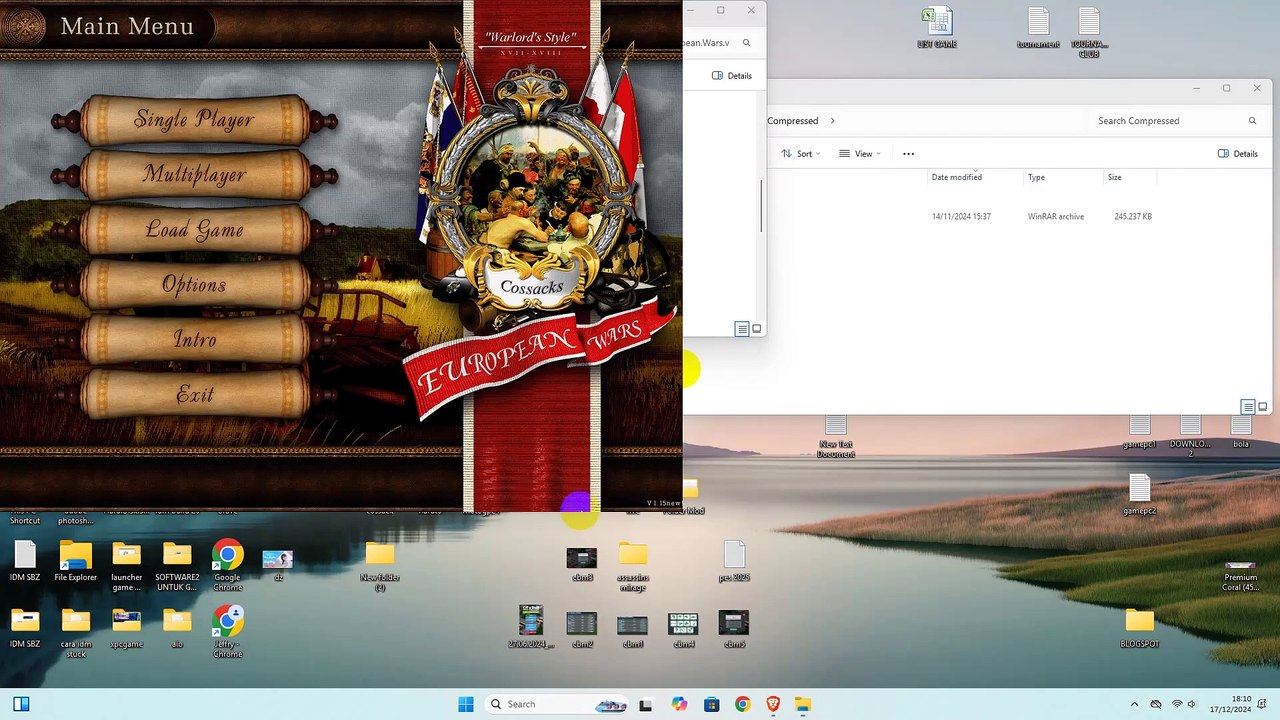Open Microsoft Store from the taskbar
1280x720 pixels.
click(x=711, y=704)
